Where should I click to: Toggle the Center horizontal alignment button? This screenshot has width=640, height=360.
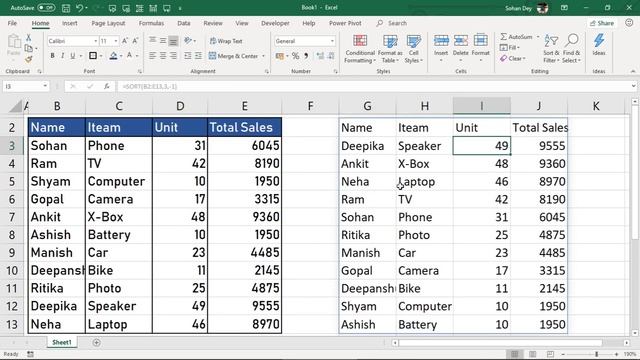tap(163, 56)
